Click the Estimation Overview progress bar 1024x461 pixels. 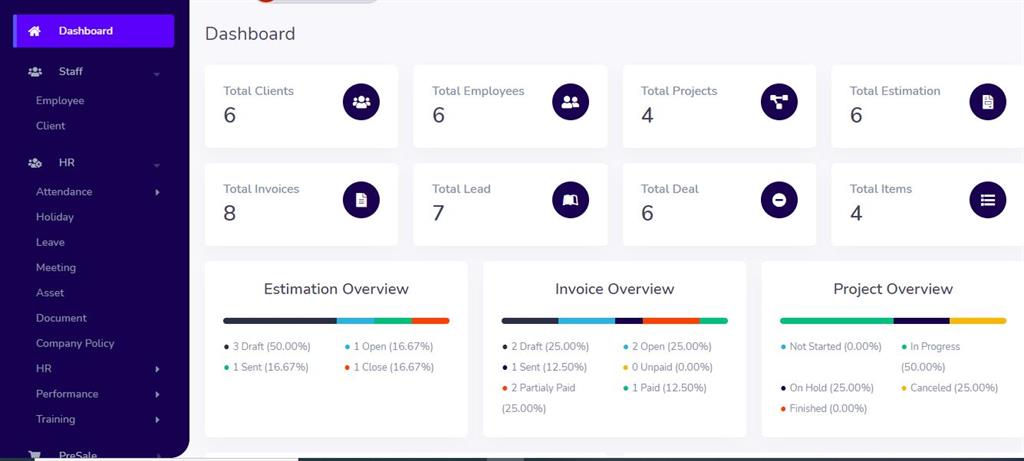336,321
